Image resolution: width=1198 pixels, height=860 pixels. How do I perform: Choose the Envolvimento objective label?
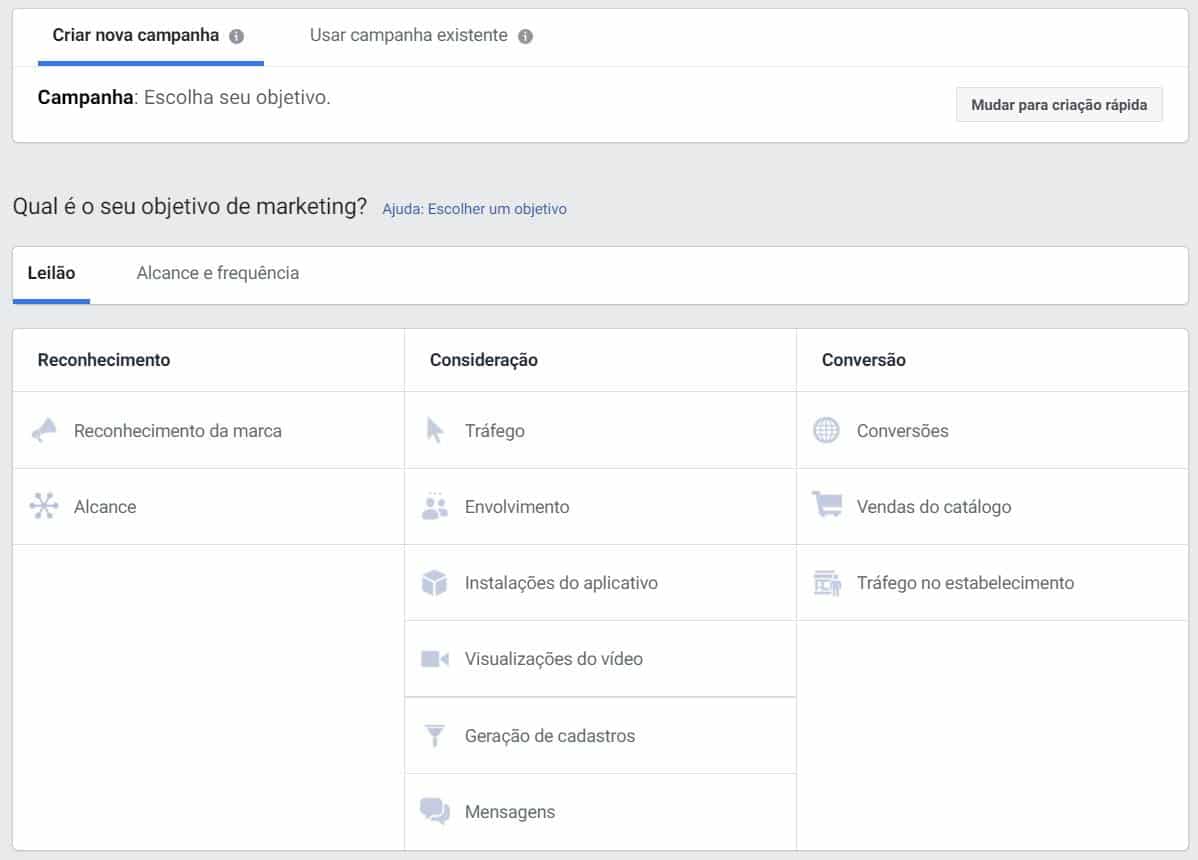[517, 506]
